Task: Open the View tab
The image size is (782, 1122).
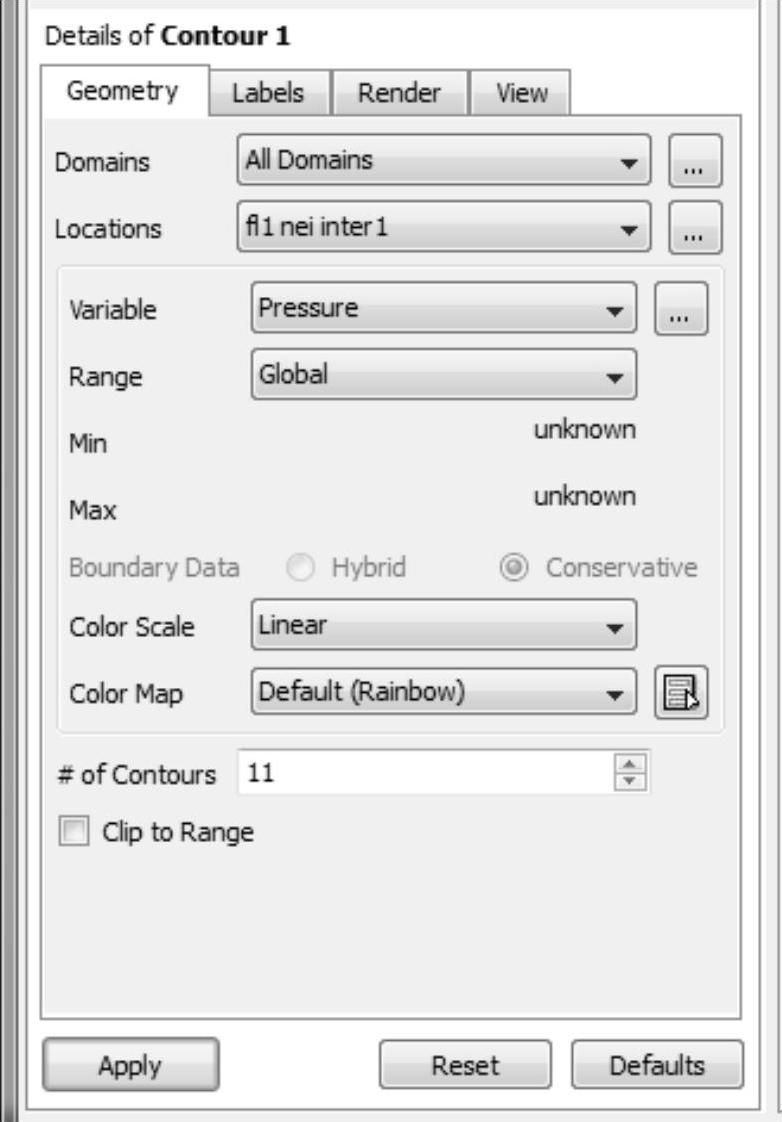Action: 521,94
